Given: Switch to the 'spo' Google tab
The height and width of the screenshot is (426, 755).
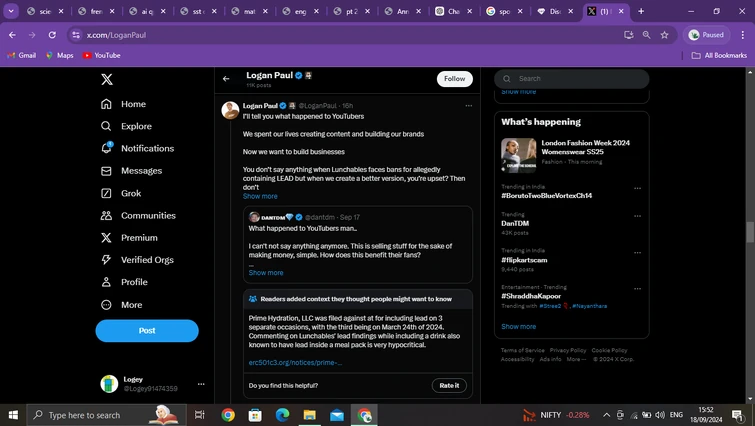Looking at the screenshot, I should point(505,11).
